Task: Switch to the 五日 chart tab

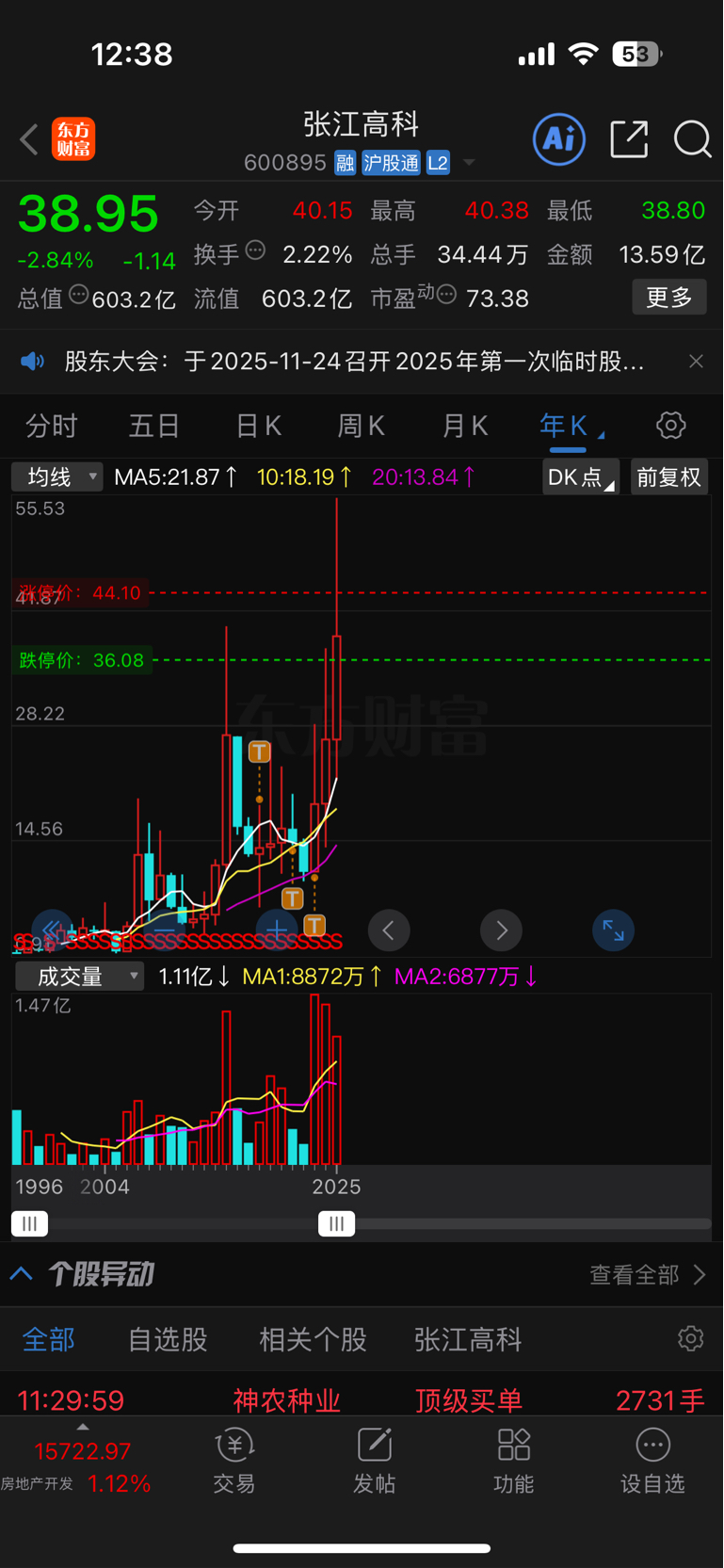Action: [x=154, y=427]
